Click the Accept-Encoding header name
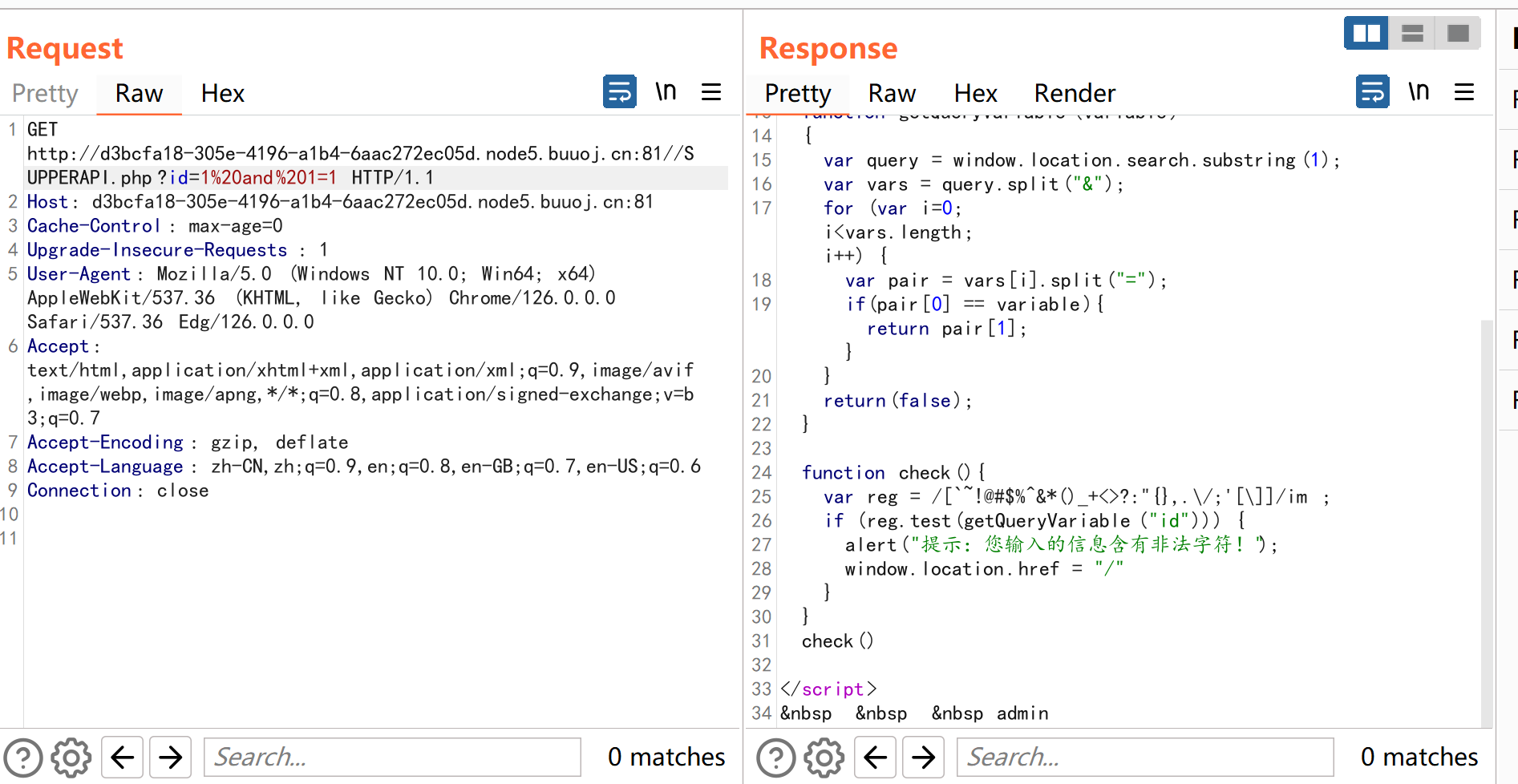This screenshot has width=1518, height=784. [x=105, y=443]
